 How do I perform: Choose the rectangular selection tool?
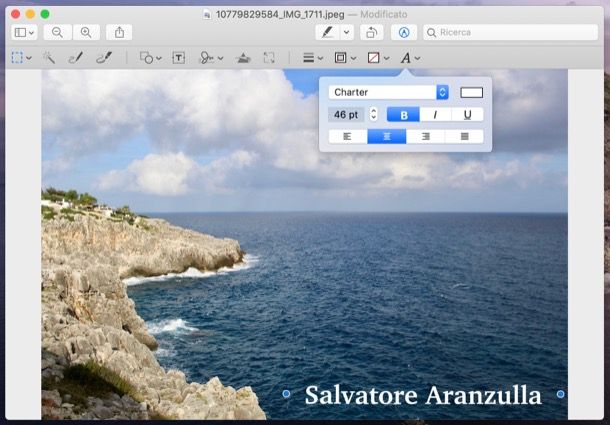[17, 58]
